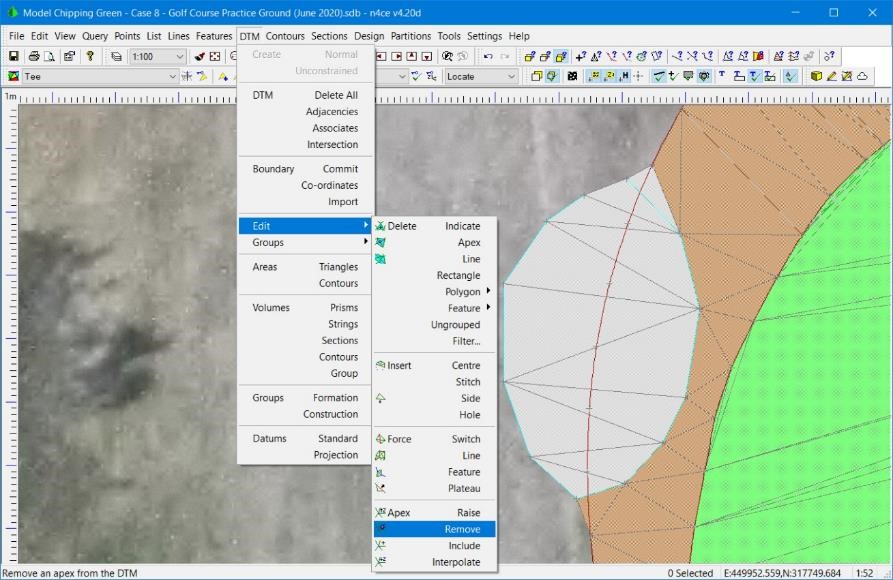The height and width of the screenshot is (580, 893).
Task: Choose Volumes Prisms in the DTM menu
Action: [304, 308]
